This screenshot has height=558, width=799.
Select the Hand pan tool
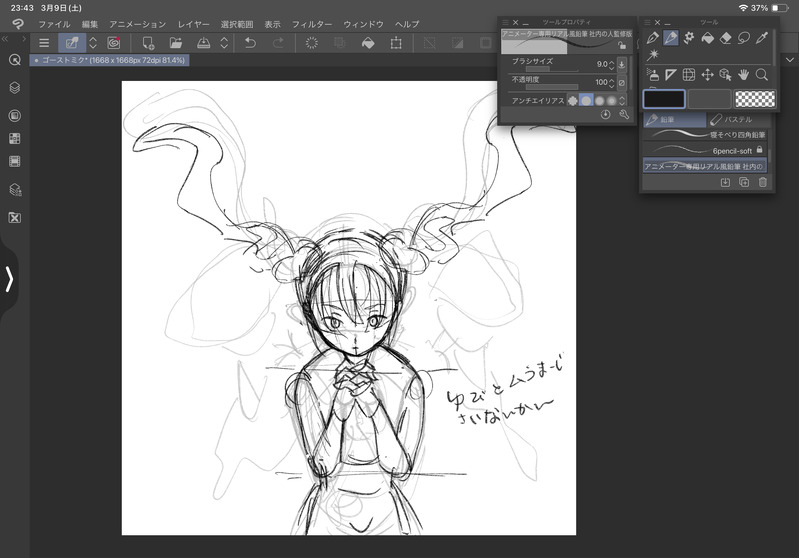744,75
